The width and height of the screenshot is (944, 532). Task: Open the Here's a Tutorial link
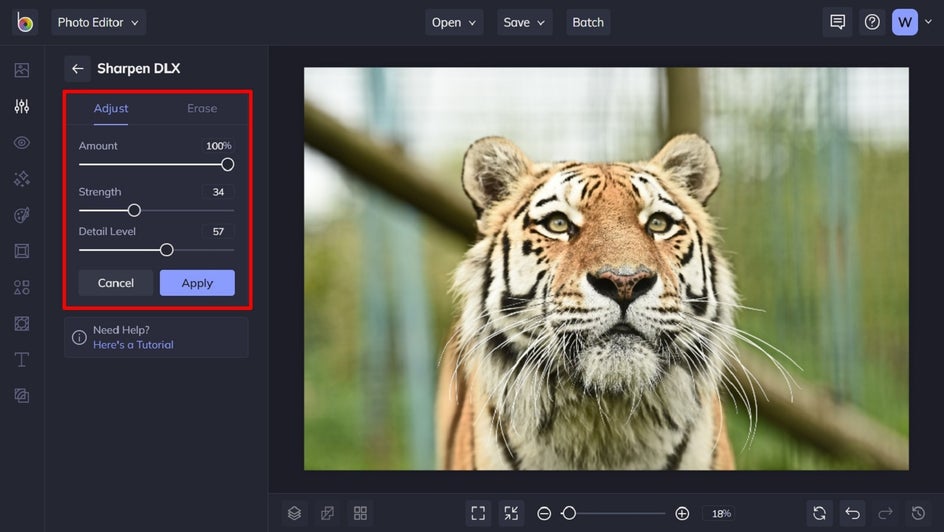(x=133, y=345)
